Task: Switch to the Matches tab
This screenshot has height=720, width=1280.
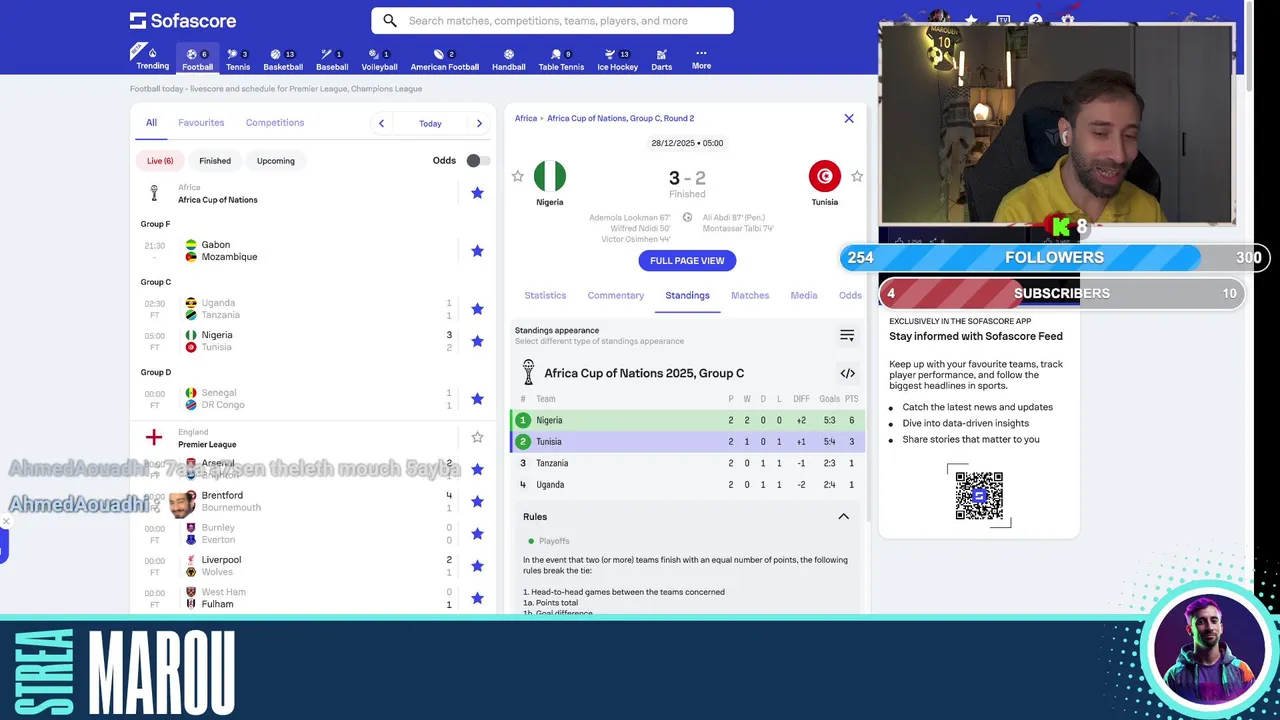Action: coord(750,295)
